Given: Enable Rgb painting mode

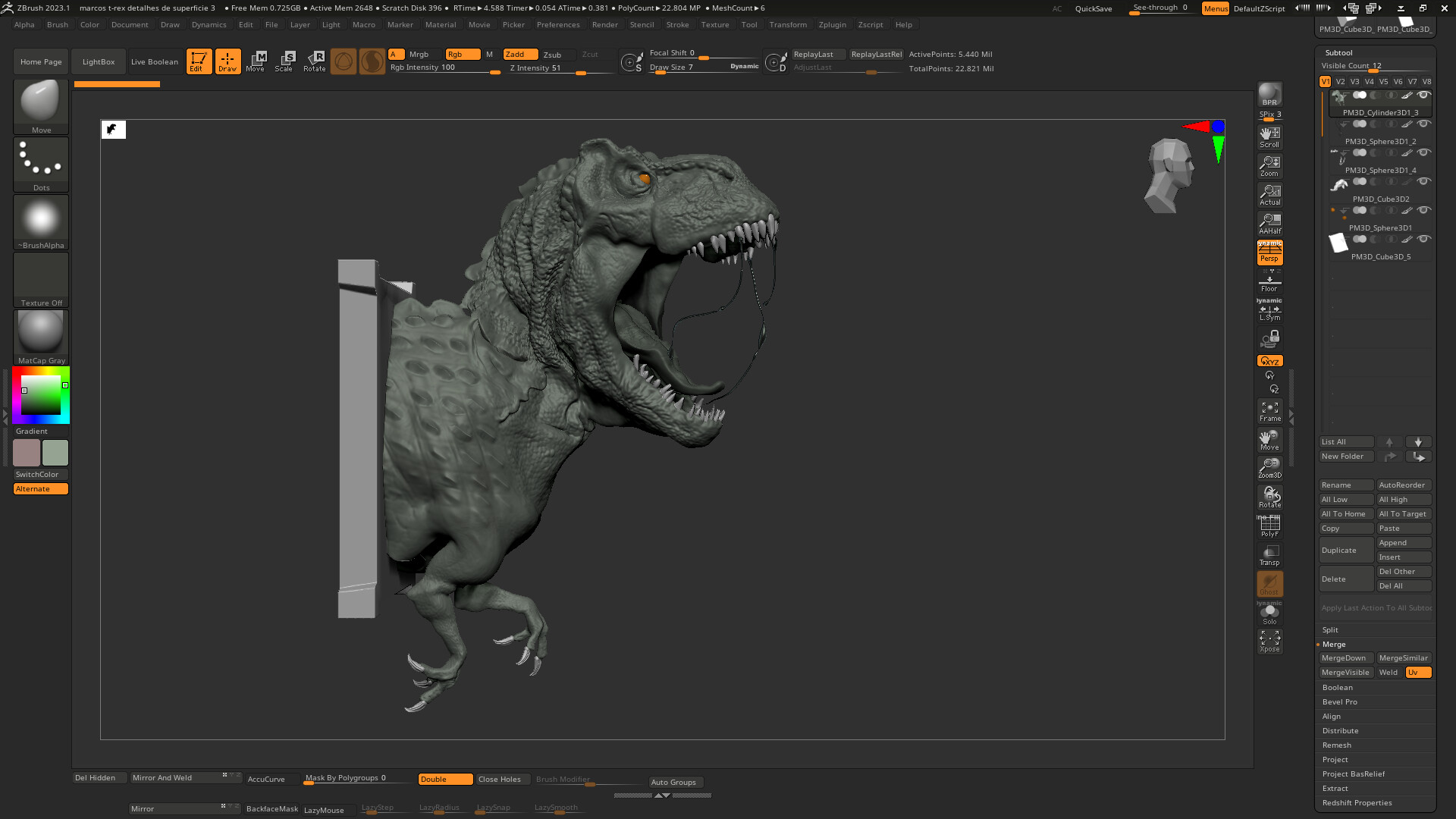Looking at the screenshot, I should (463, 54).
